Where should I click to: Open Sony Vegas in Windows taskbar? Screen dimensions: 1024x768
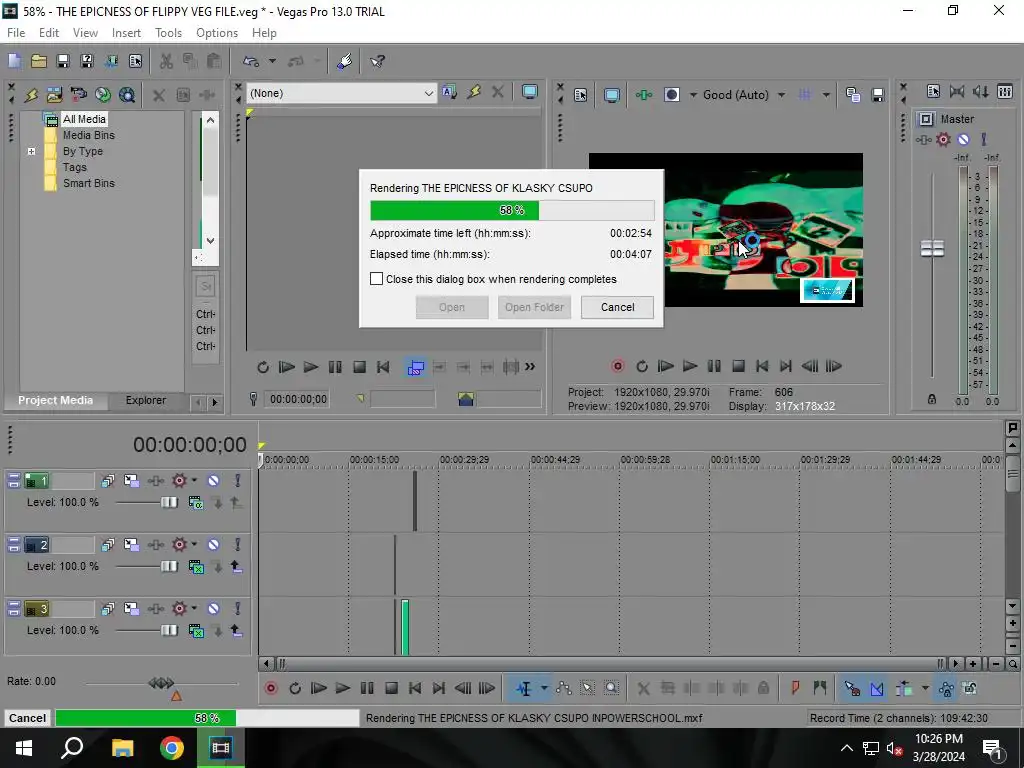(x=220, y=748)
